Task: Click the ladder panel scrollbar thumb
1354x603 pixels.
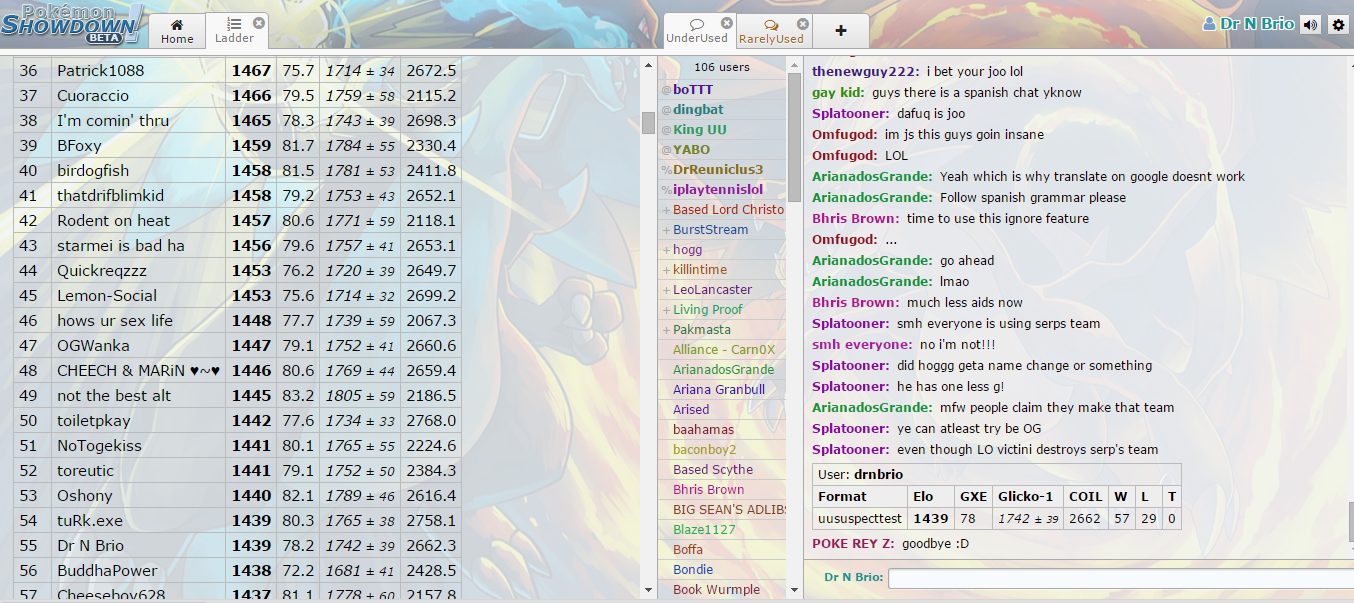Action: [x=648, y=122]
